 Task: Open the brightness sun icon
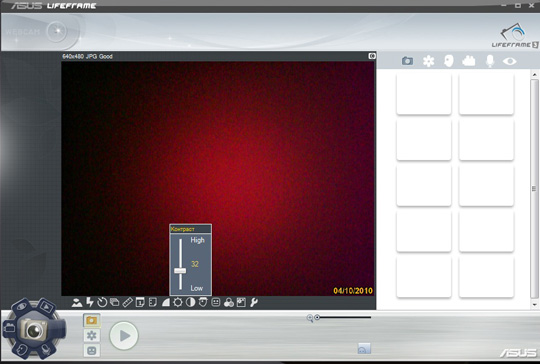[178, 302]
